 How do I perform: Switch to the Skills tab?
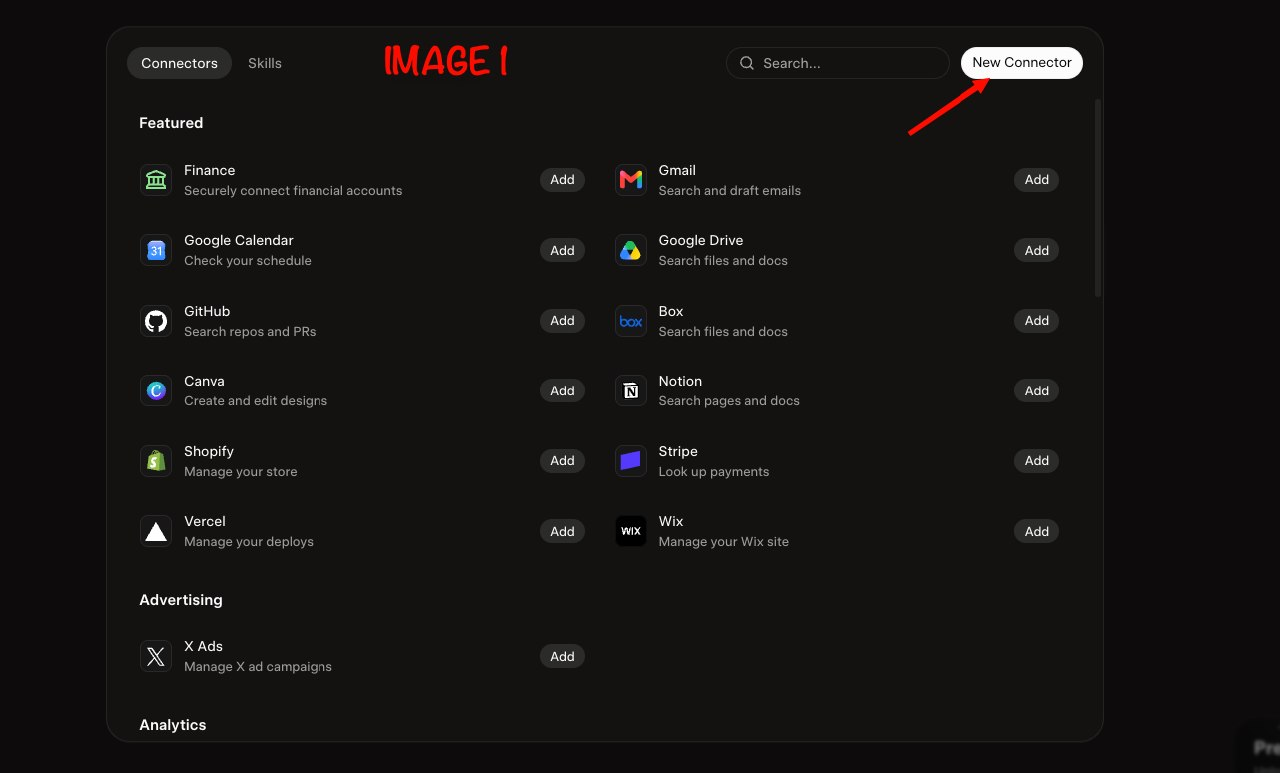[265, 63]
